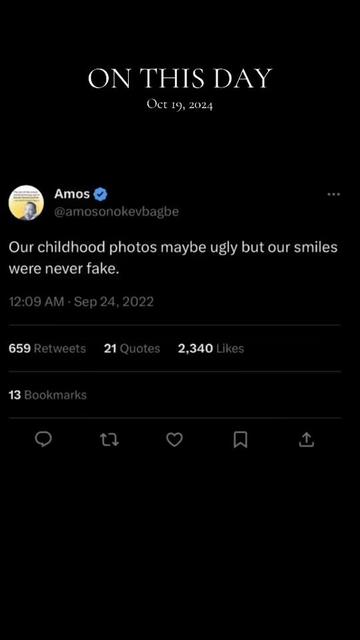Click the word Retweets beside 659
The width and height of the screenshot is (360, 640).
[60, 349]
